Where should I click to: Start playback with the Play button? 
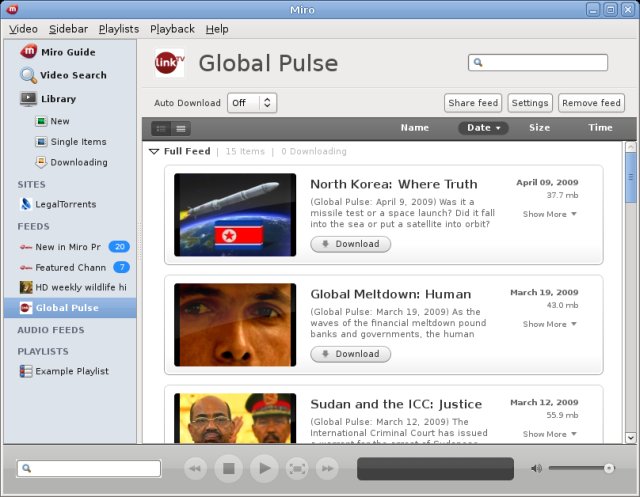(x=264, y=468)
